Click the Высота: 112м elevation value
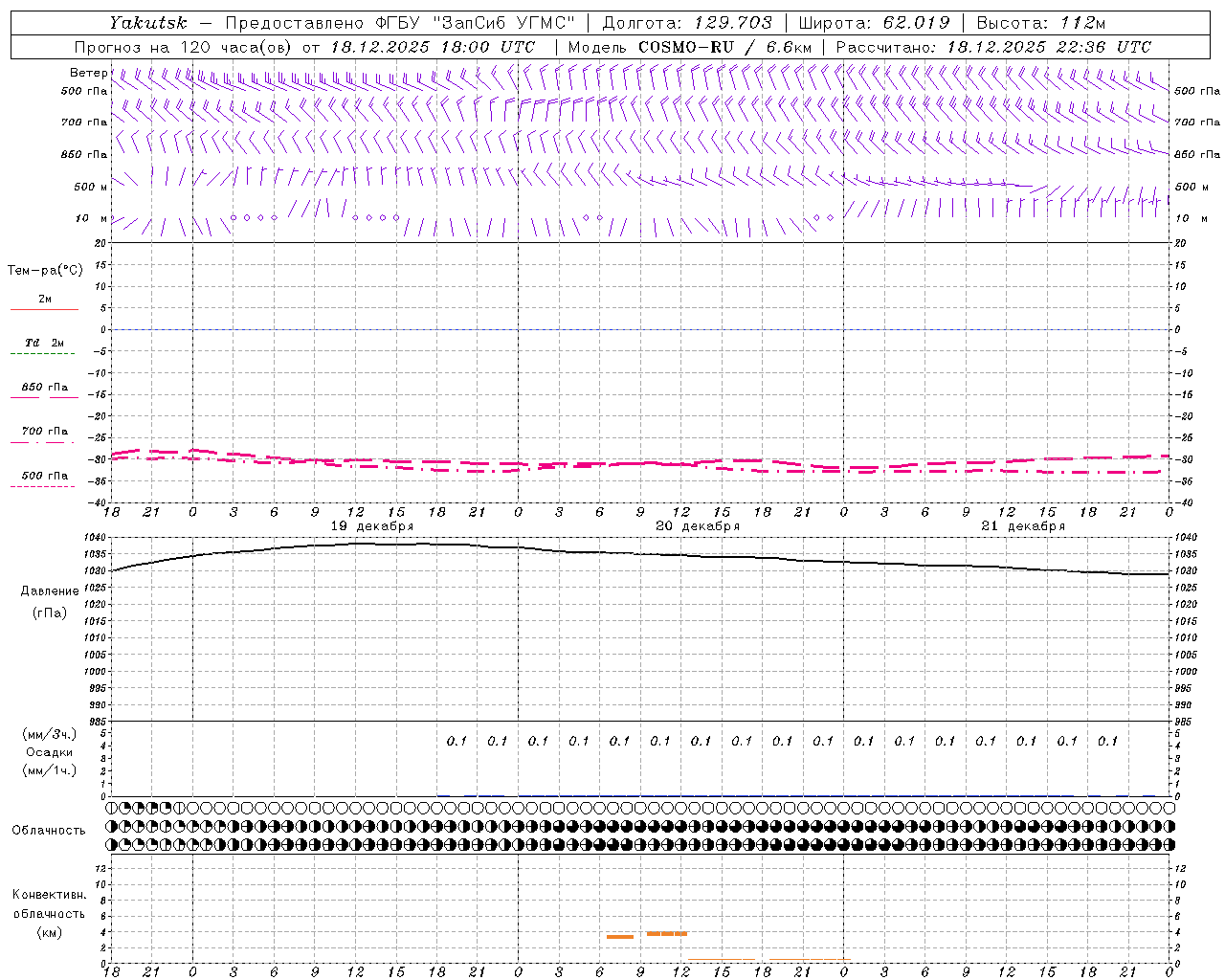Image resolution: width=1225 pixels, height=980 pixels. click(1042, 23)
